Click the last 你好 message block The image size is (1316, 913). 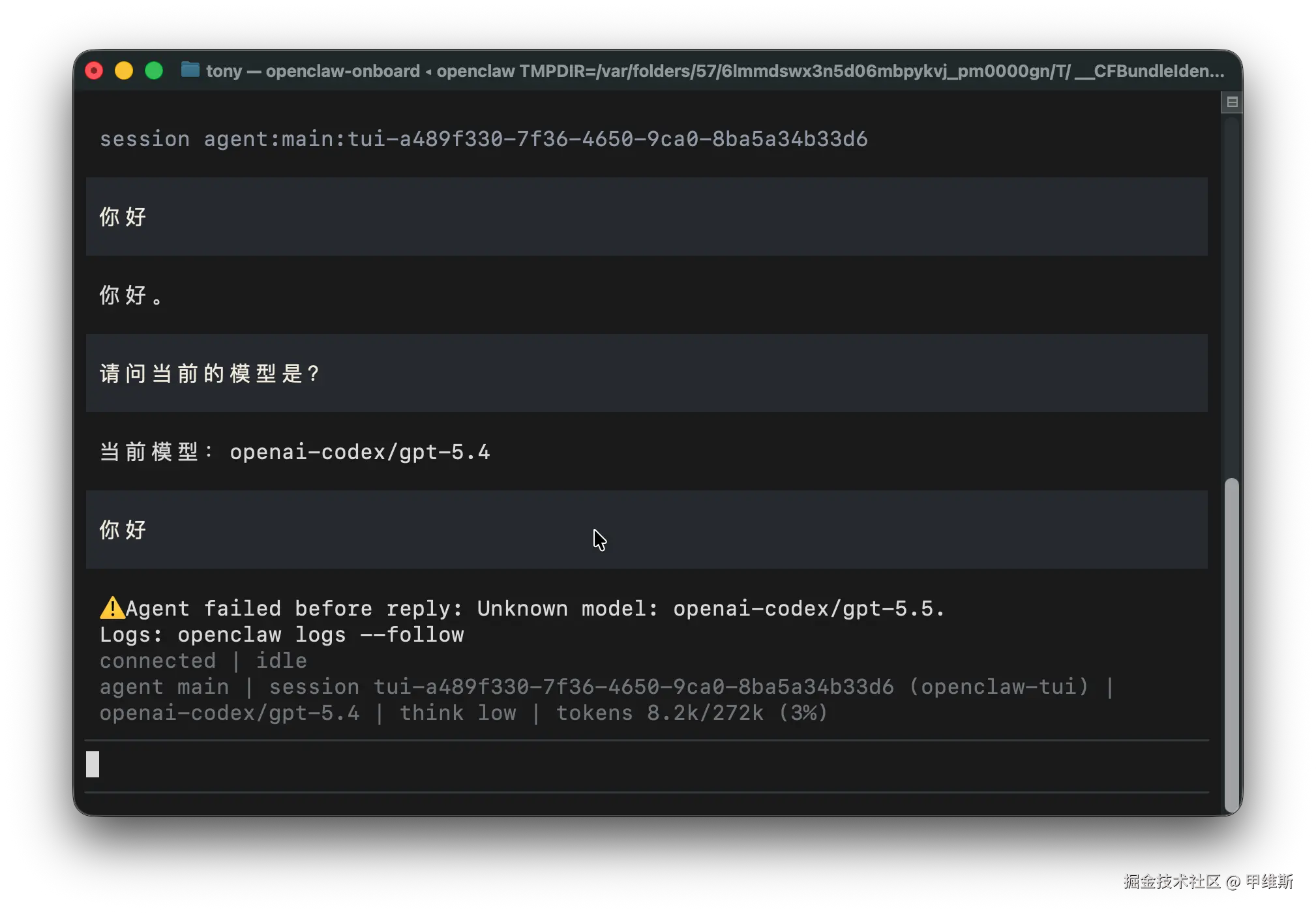[x=123, y=530]
